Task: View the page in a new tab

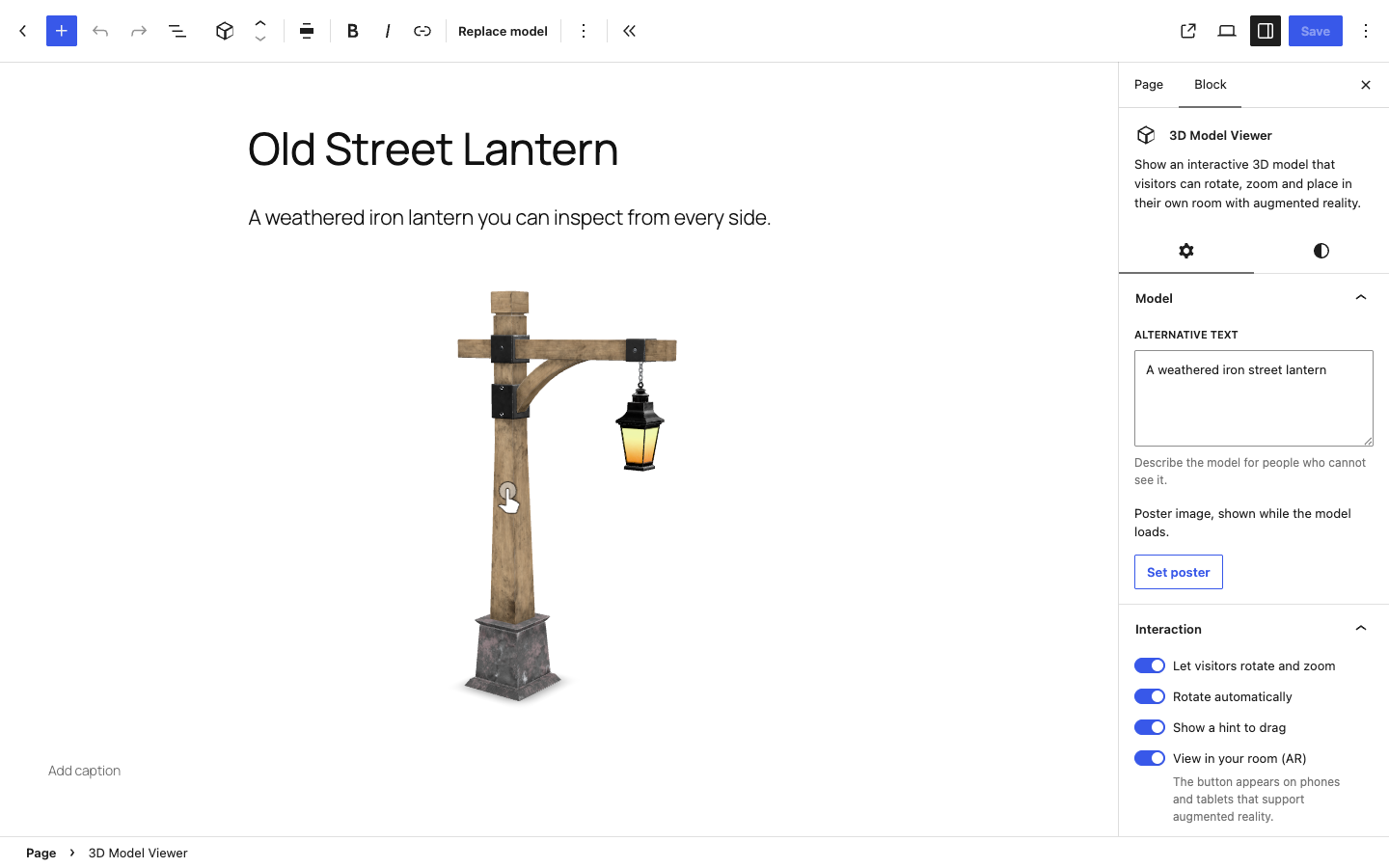Action: tap(1188, 31)
